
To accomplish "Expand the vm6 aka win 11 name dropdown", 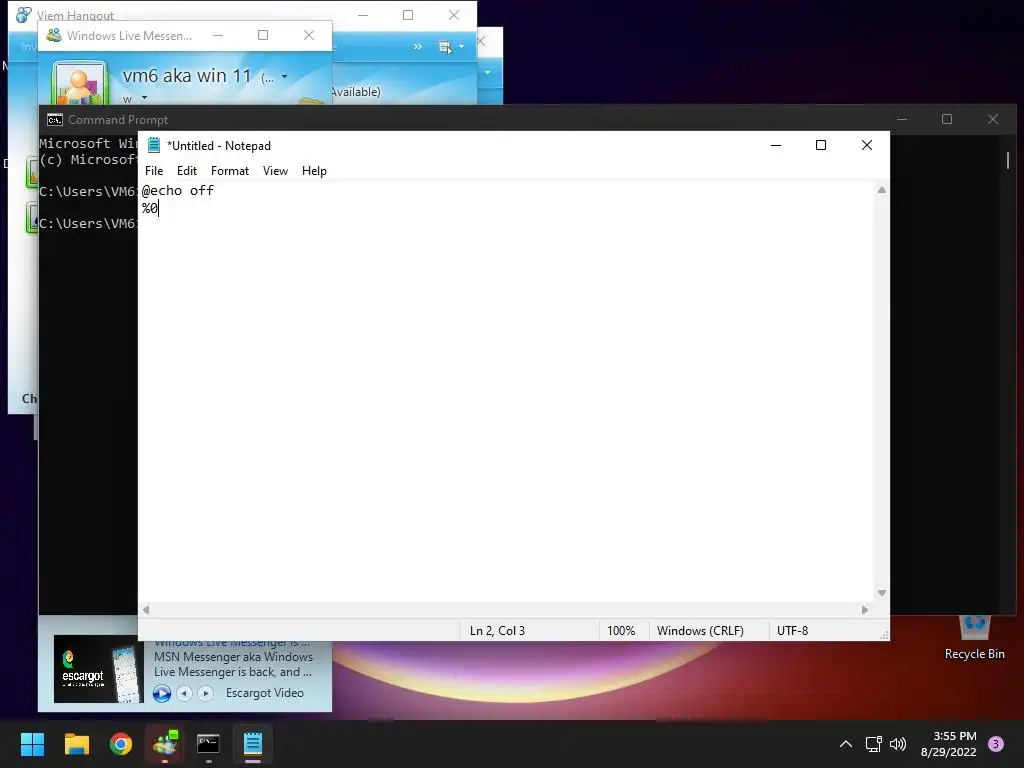I will point(284,77).
